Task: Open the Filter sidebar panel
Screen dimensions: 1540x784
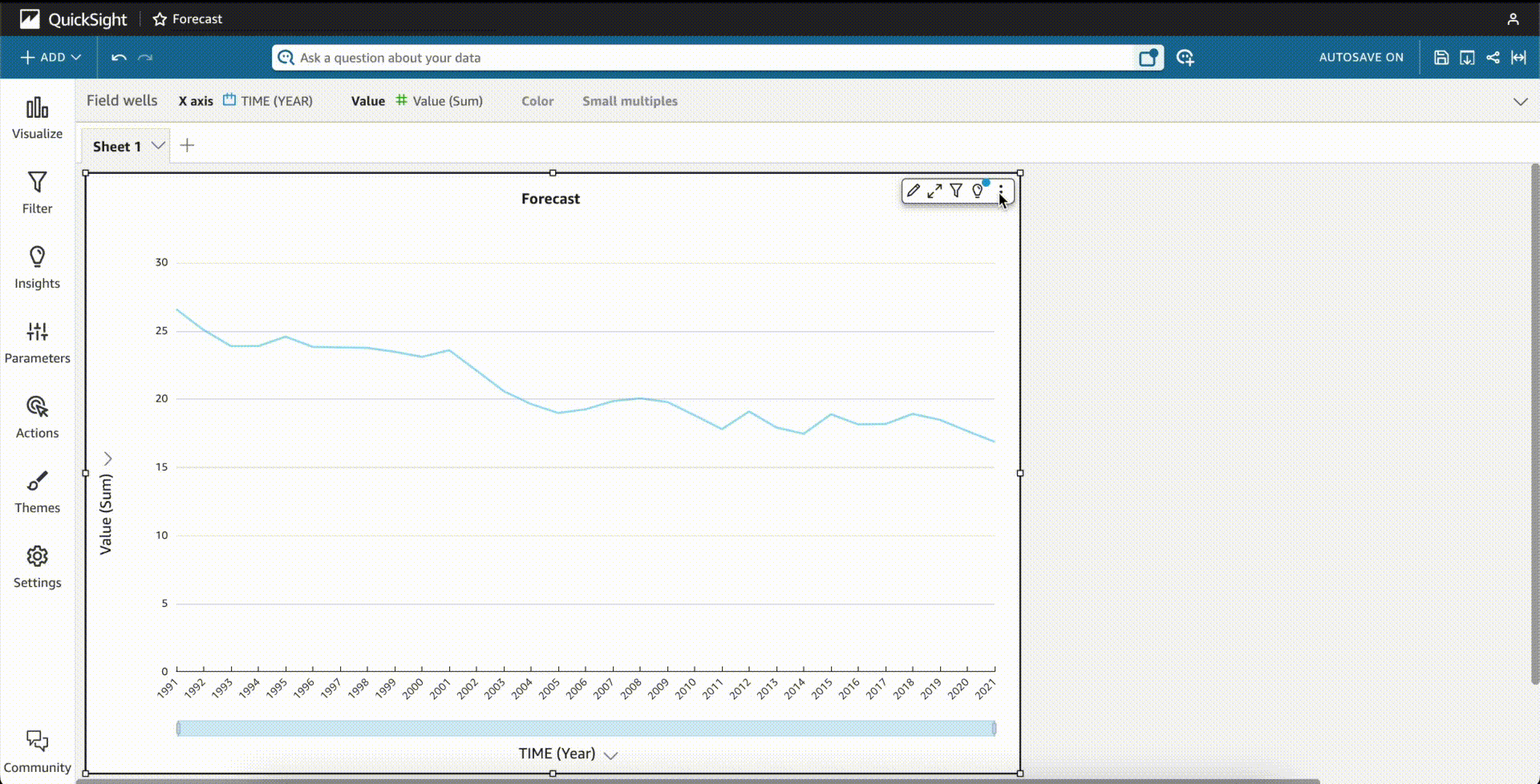Action: pos(37,193)
